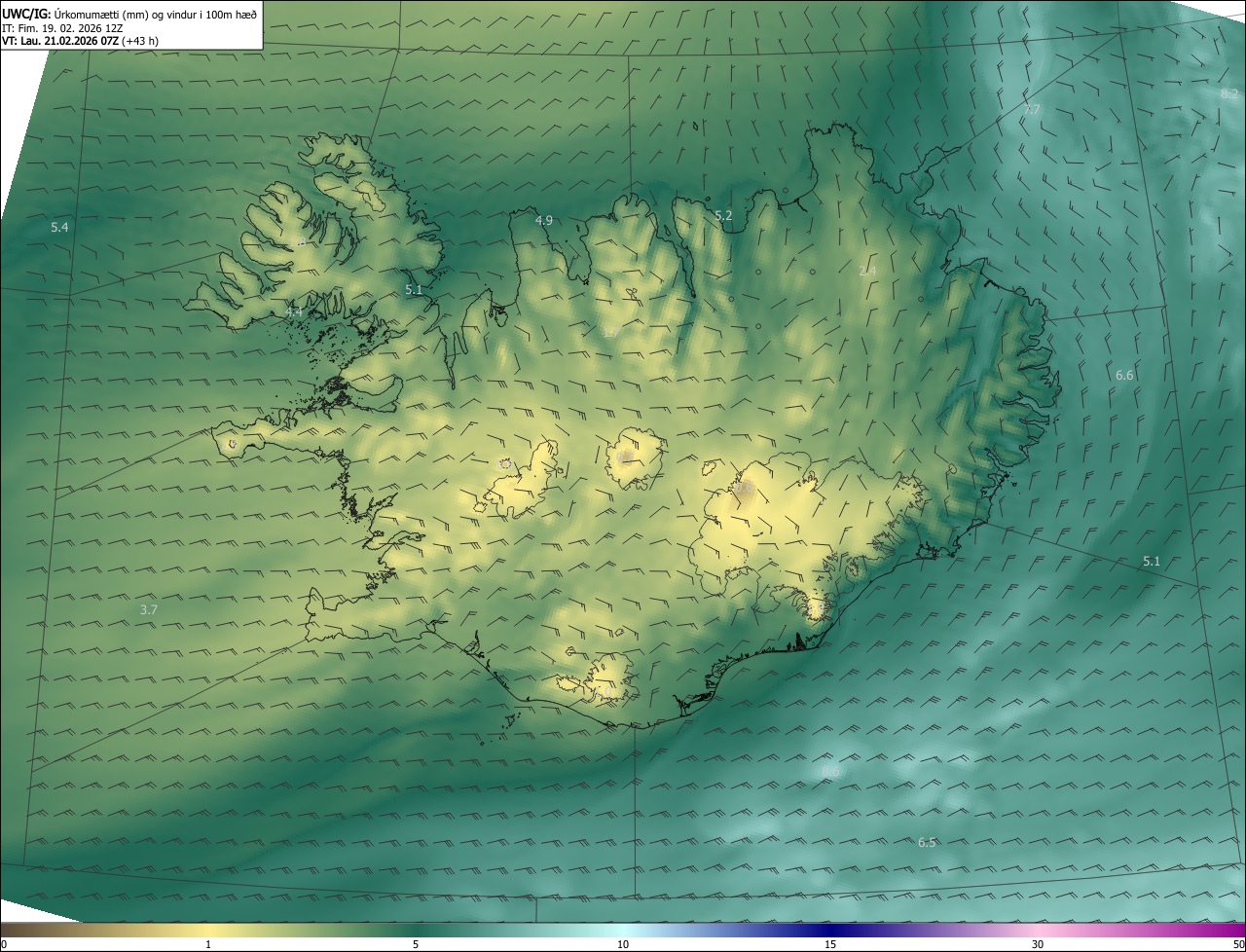Click the 7.7 value label over the sea
The height and width of the screenshot is (952, 1246).
pyautogui.click(x=1032, y=110)
